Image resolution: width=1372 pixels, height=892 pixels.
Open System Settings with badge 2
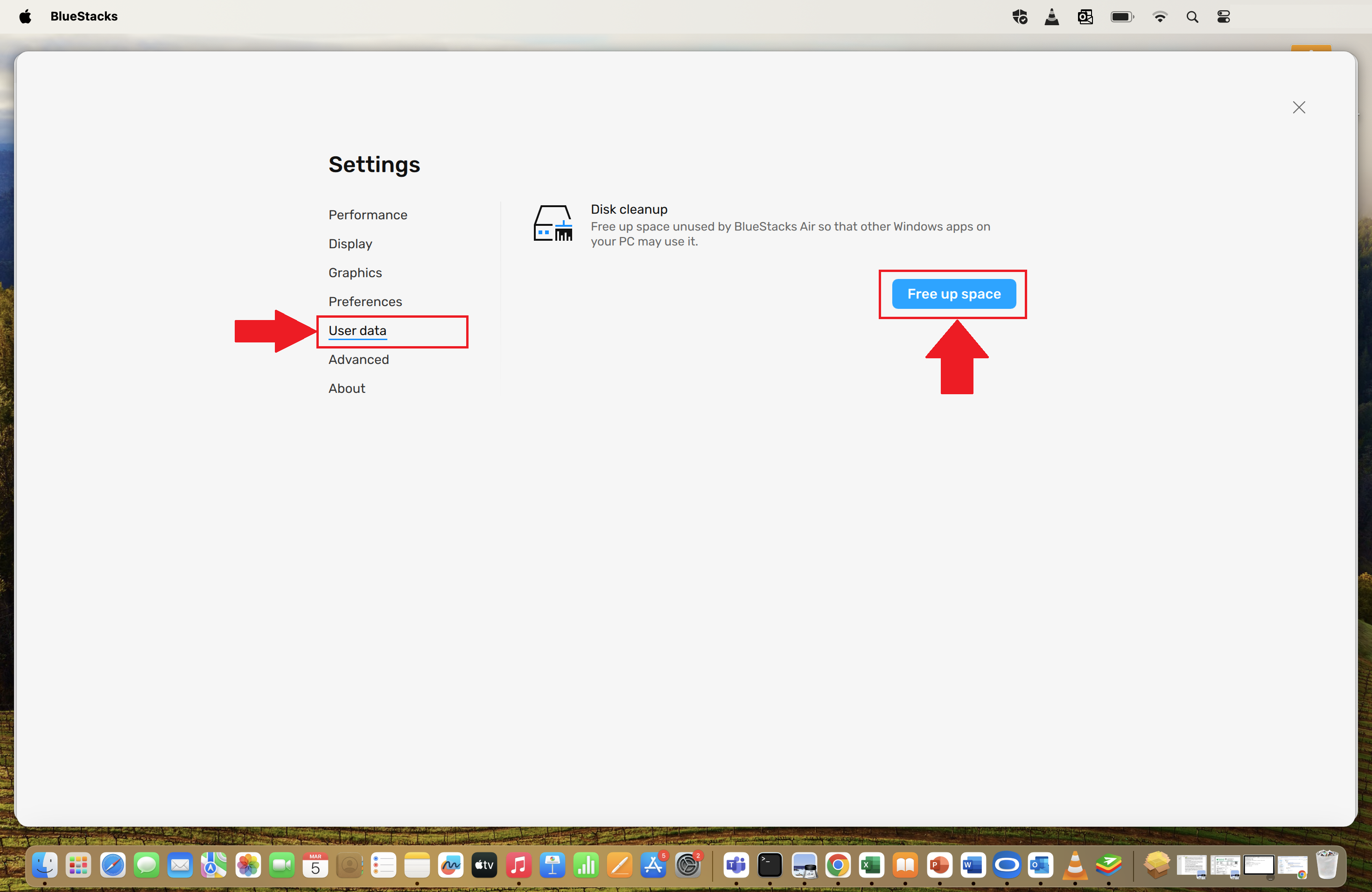click(688, 865)
